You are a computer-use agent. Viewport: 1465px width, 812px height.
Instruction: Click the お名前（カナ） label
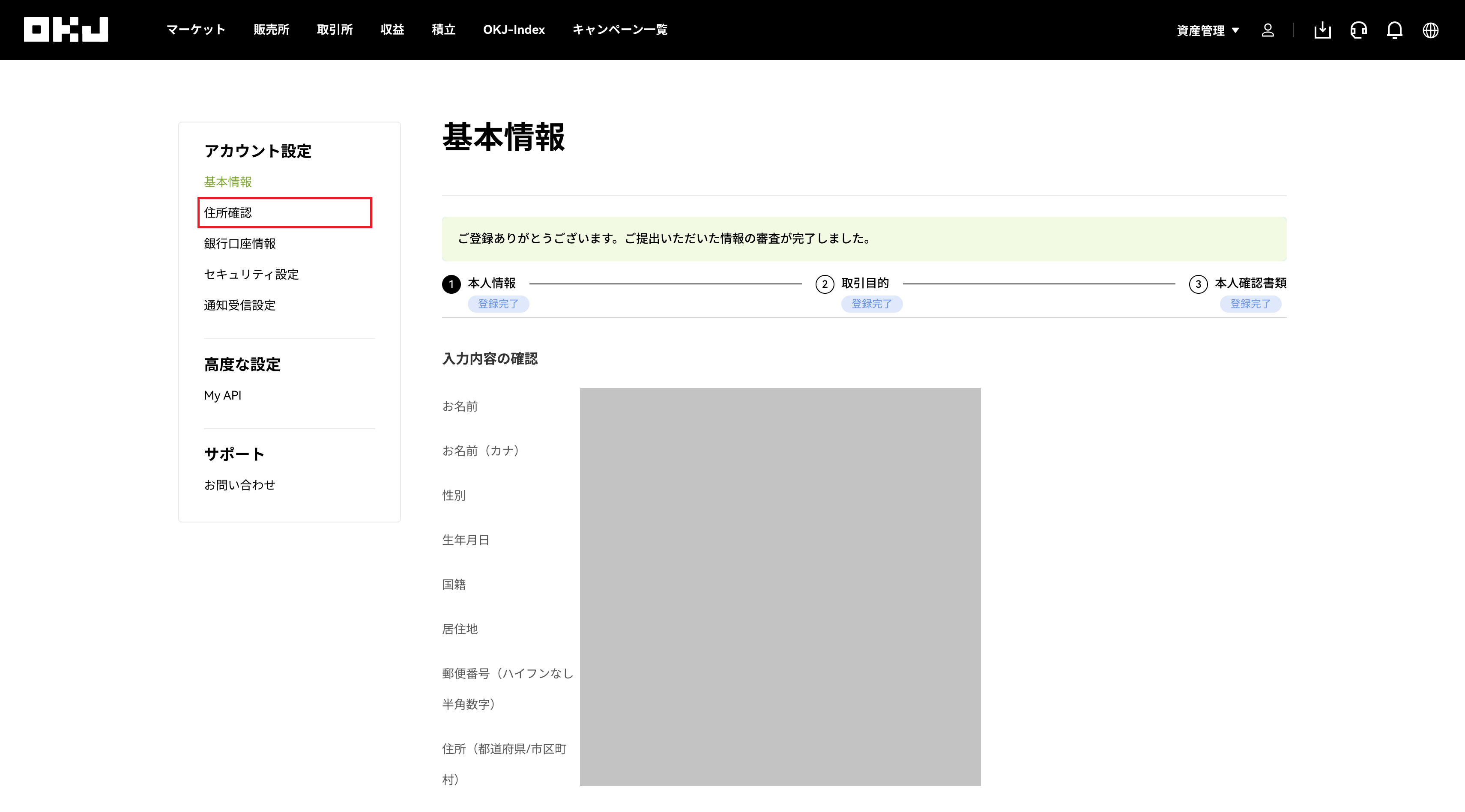coord(481,451)
